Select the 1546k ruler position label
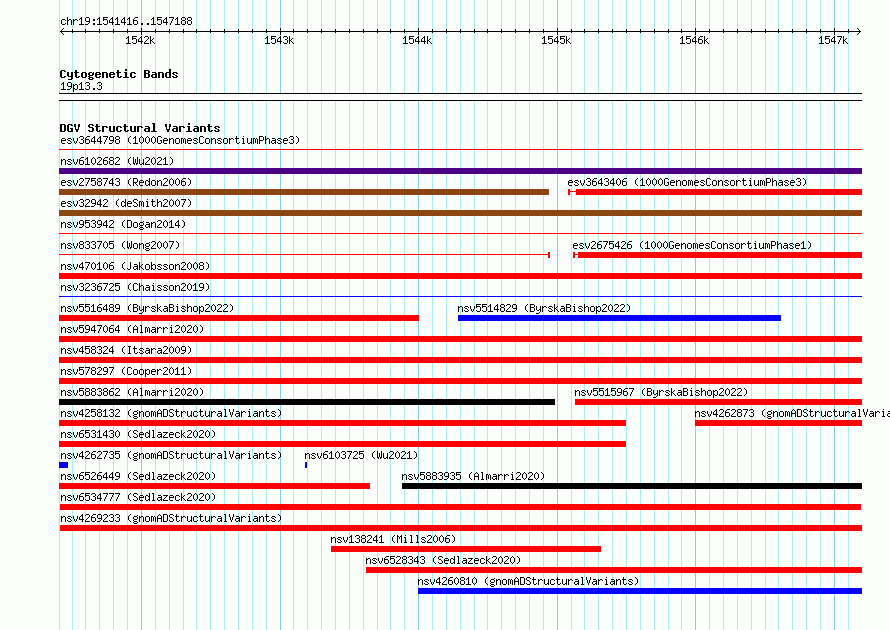The width and height of the screenshot is (890, 630). (x=694, y=40)
